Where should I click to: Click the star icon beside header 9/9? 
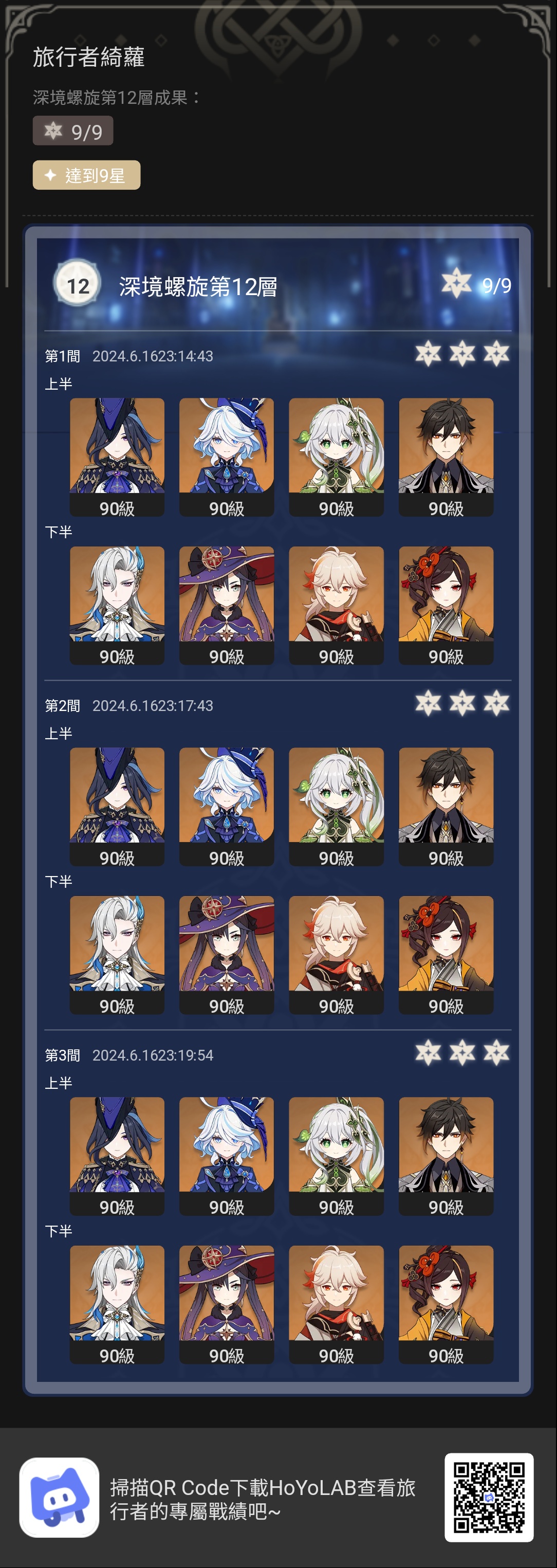click(457, 284)
